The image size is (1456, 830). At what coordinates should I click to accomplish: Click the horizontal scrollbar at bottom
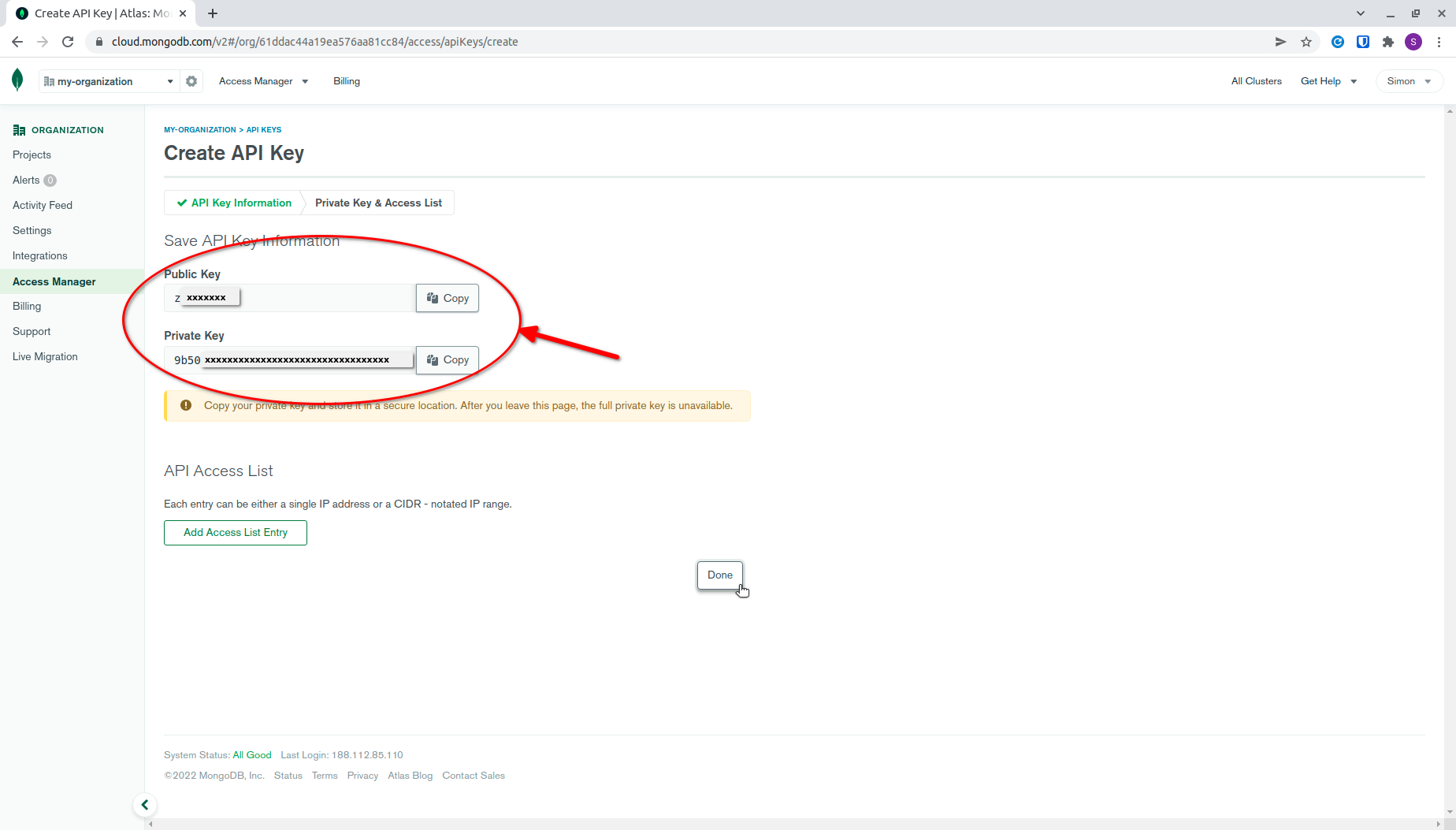pyautogui.click(x=794, y=824)
